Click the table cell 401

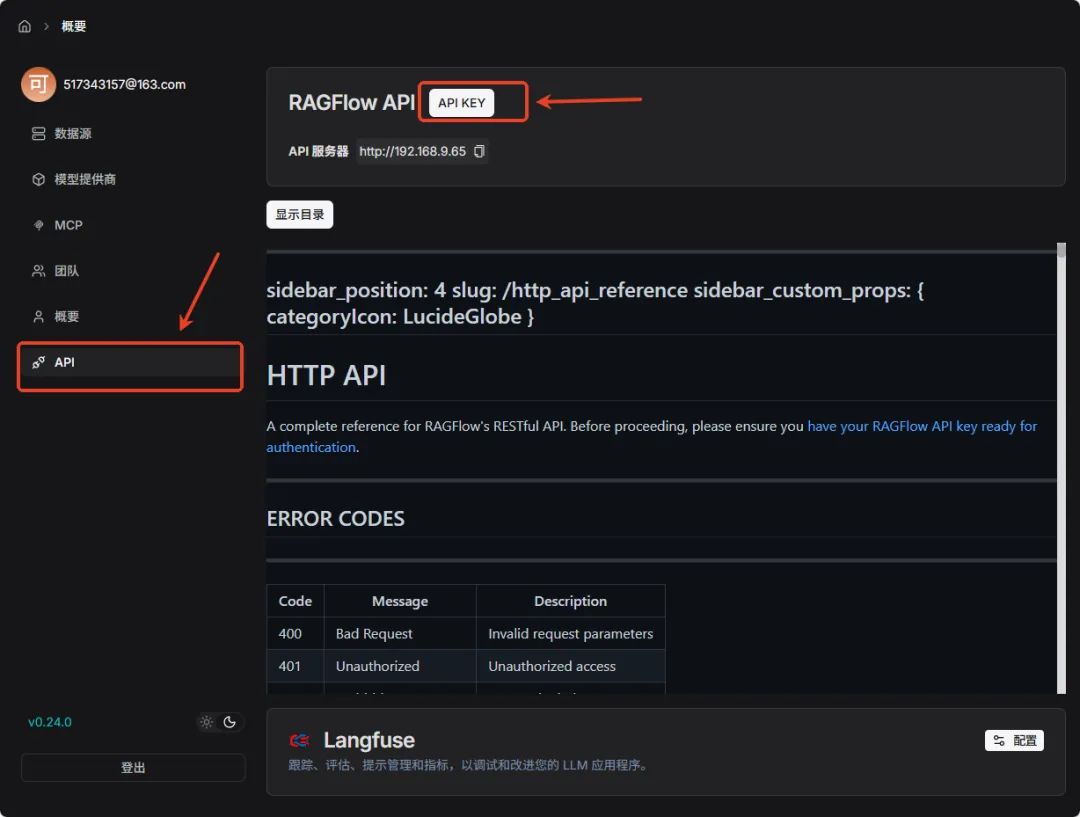pyautogui.click(x=295, y=666)
